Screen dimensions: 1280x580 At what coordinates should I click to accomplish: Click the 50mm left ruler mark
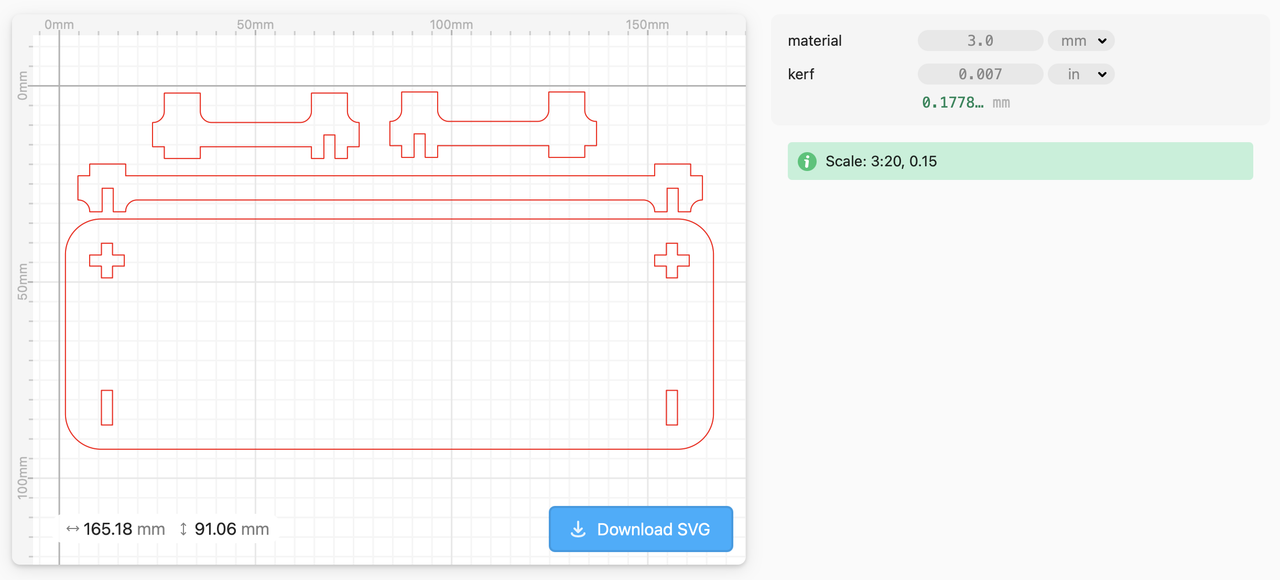(24, 282)
